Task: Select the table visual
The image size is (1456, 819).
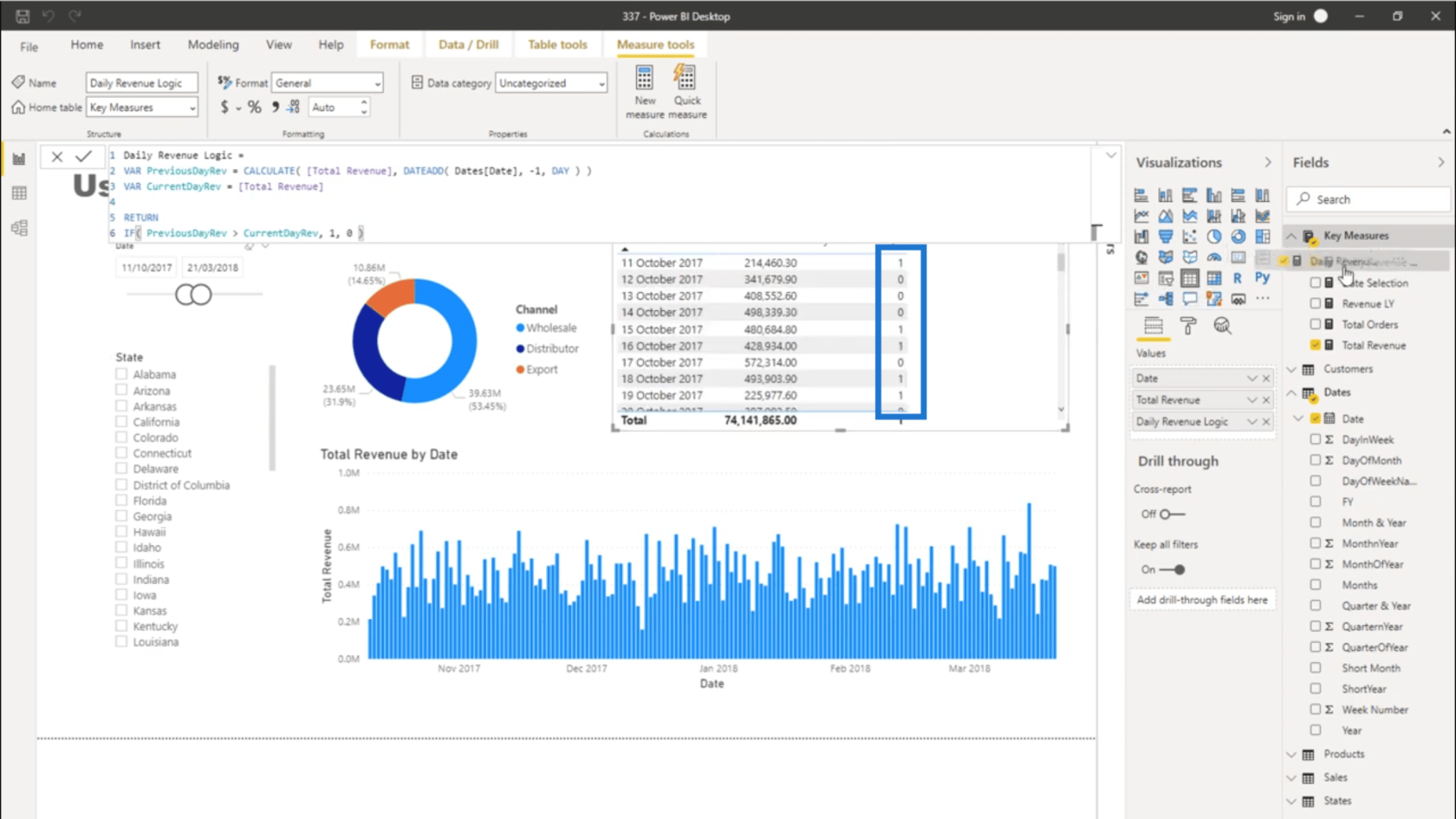Action: point(1190,278)
